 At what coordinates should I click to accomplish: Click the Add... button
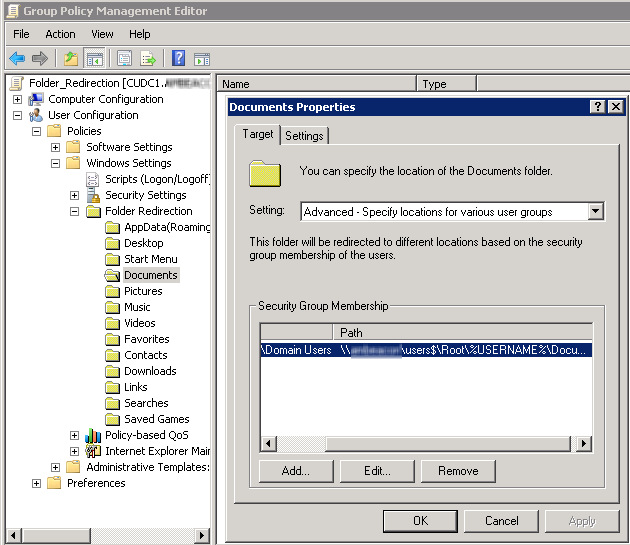[295, 471]
